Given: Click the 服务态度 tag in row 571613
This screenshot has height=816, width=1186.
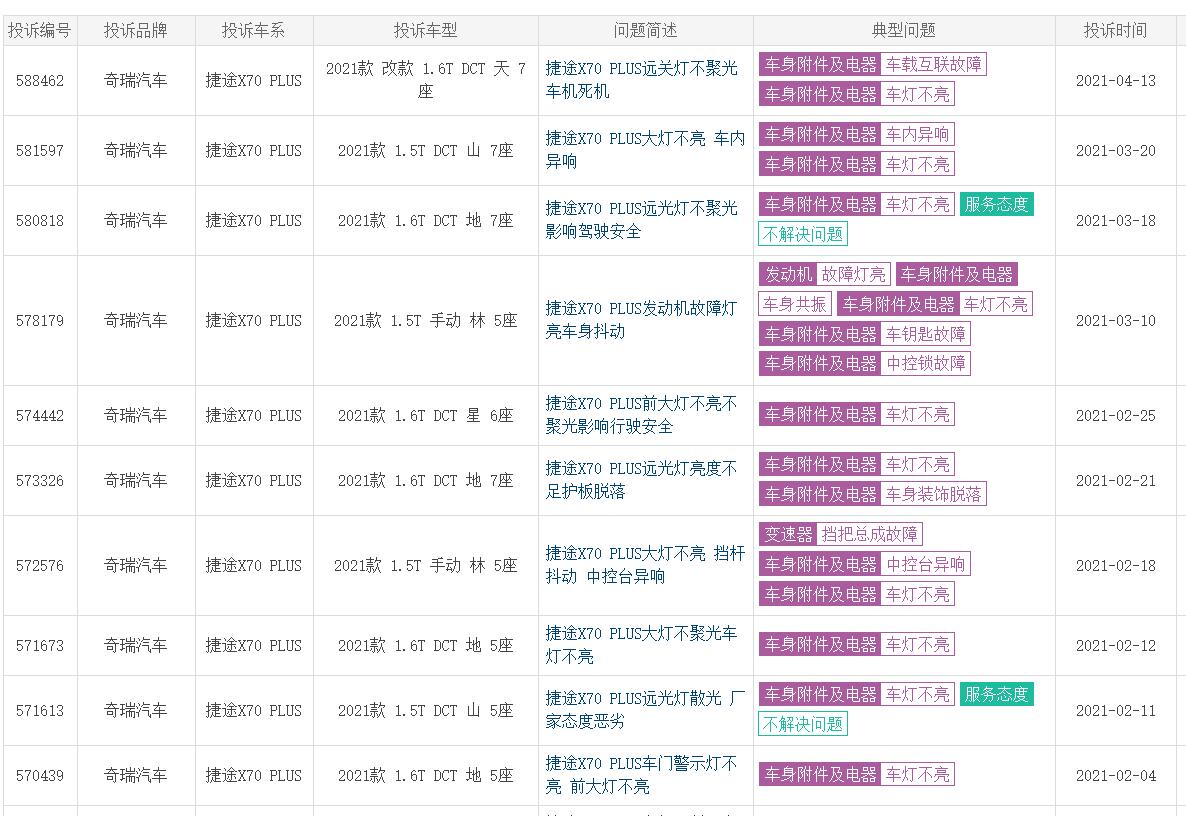Looking at the screenshot, I should point(996,694).
